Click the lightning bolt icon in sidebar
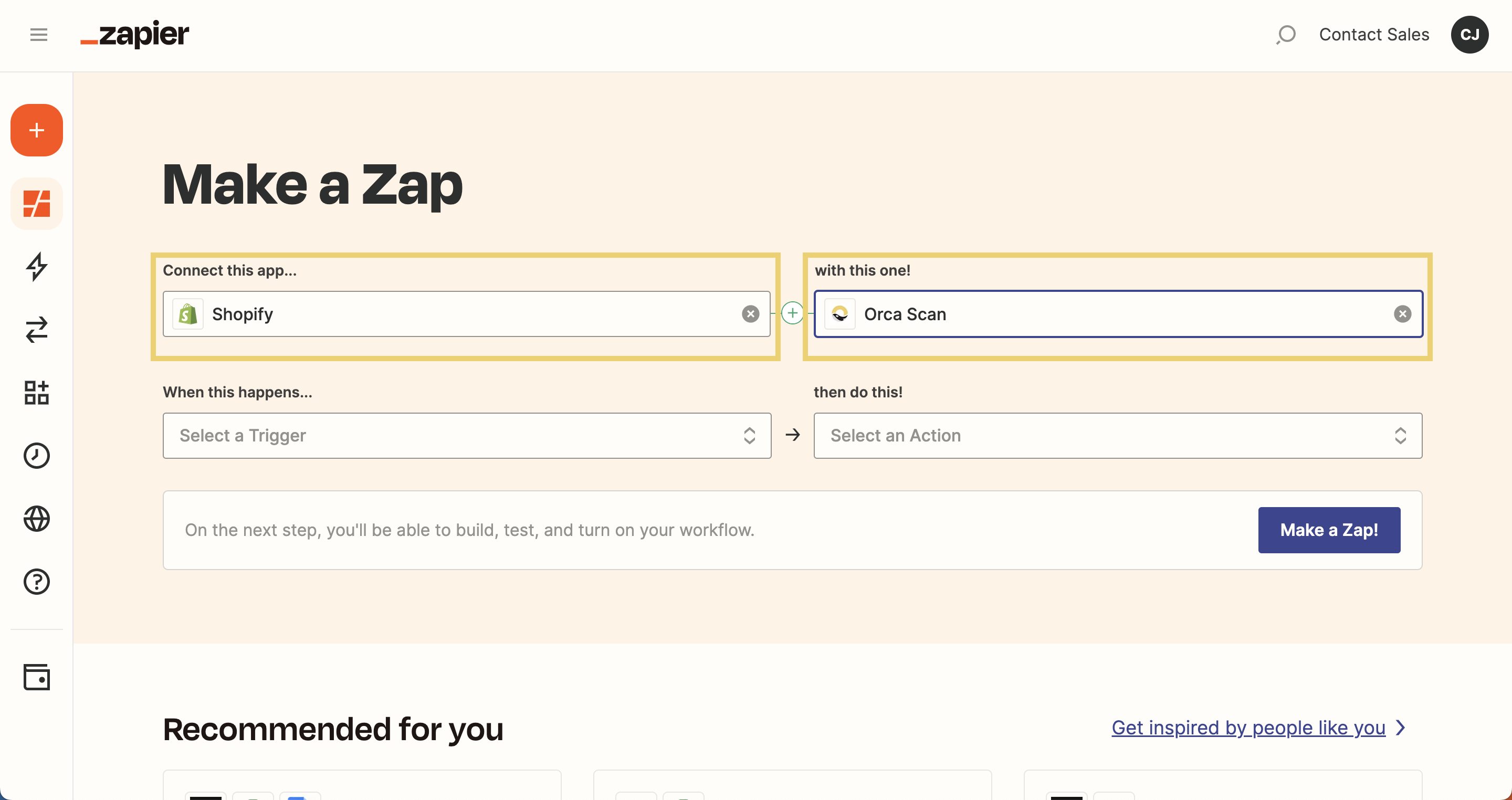The height and width of the screenshot is (800, 1512). pyautogui.click(x=36, y=266)
